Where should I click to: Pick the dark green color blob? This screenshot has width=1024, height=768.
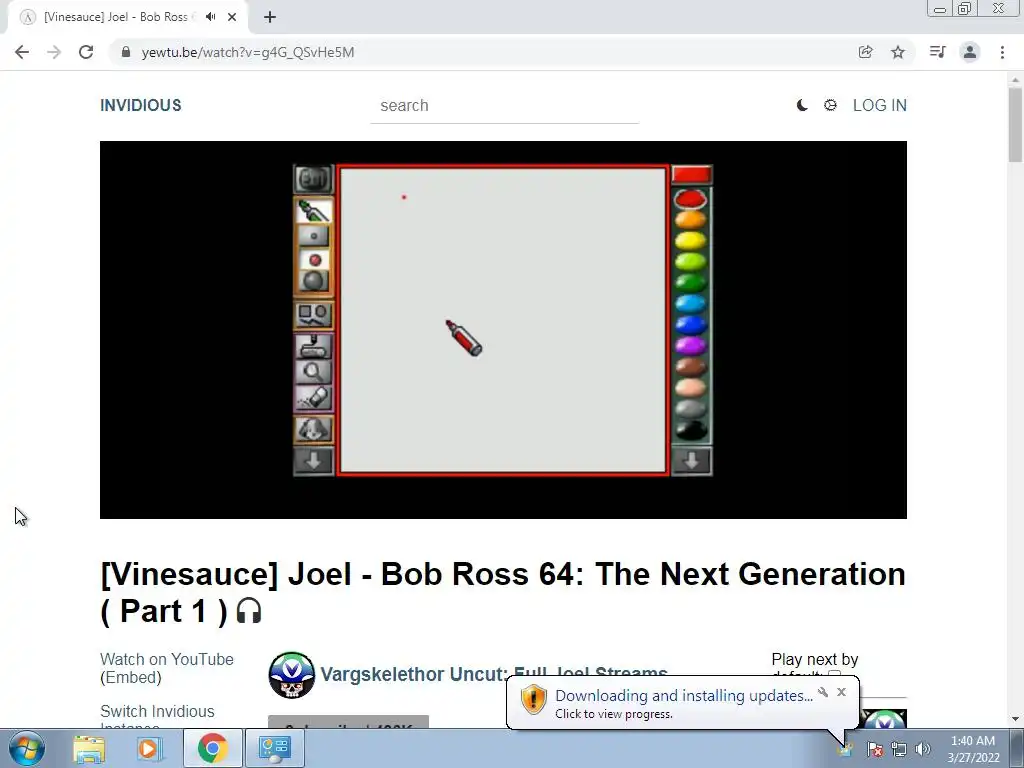click(690, 282)
